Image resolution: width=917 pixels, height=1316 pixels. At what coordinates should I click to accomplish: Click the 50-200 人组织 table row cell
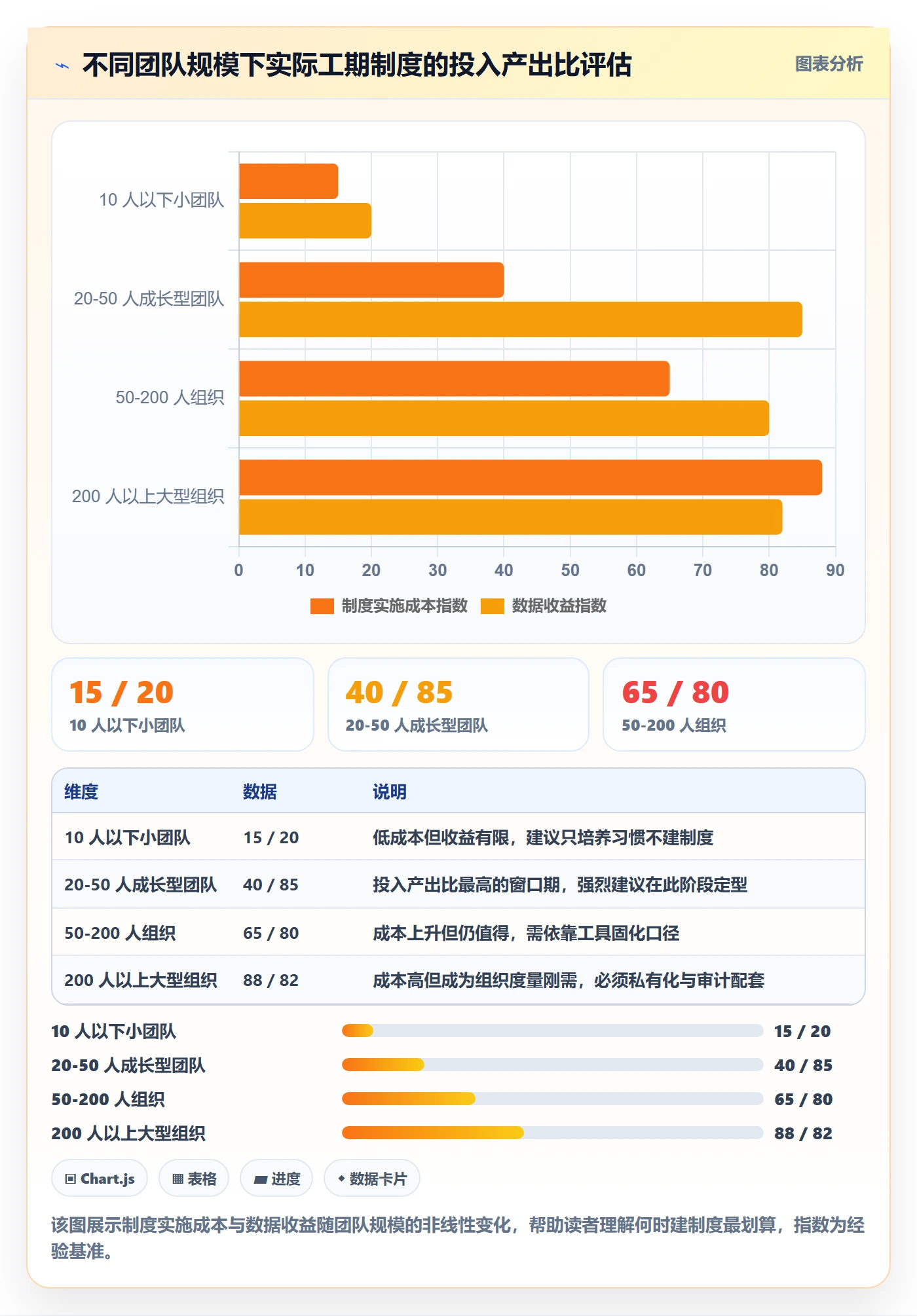120,933
